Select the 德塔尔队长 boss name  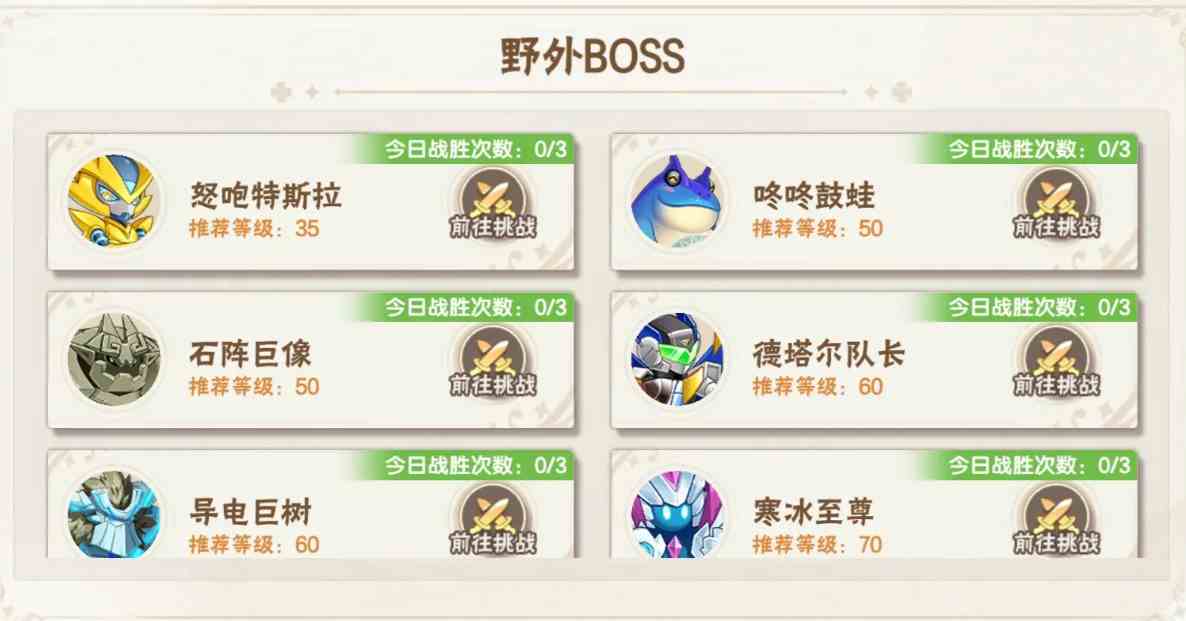pos(829,354)
